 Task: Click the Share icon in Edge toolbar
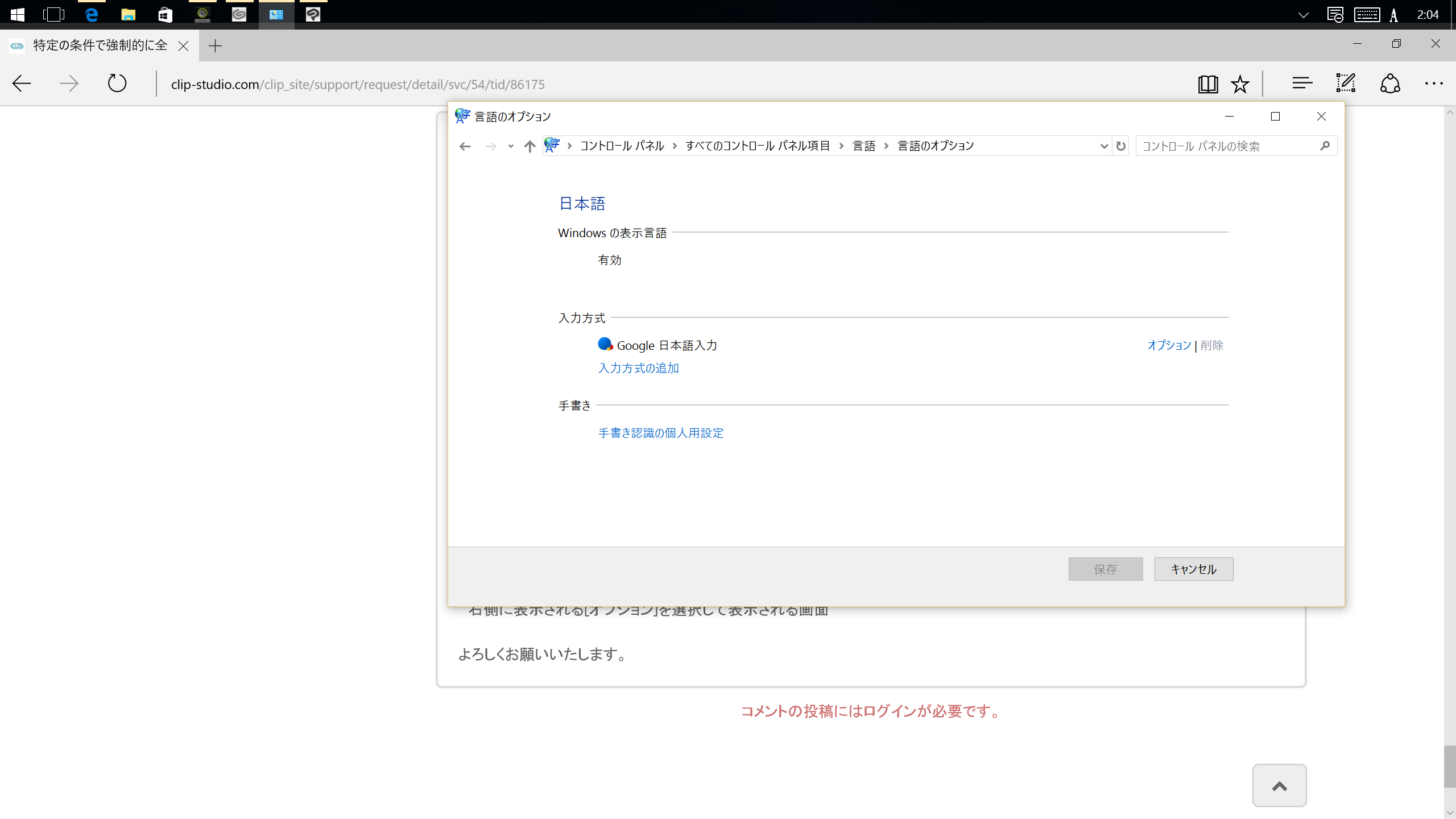[x=1390, y=84]
